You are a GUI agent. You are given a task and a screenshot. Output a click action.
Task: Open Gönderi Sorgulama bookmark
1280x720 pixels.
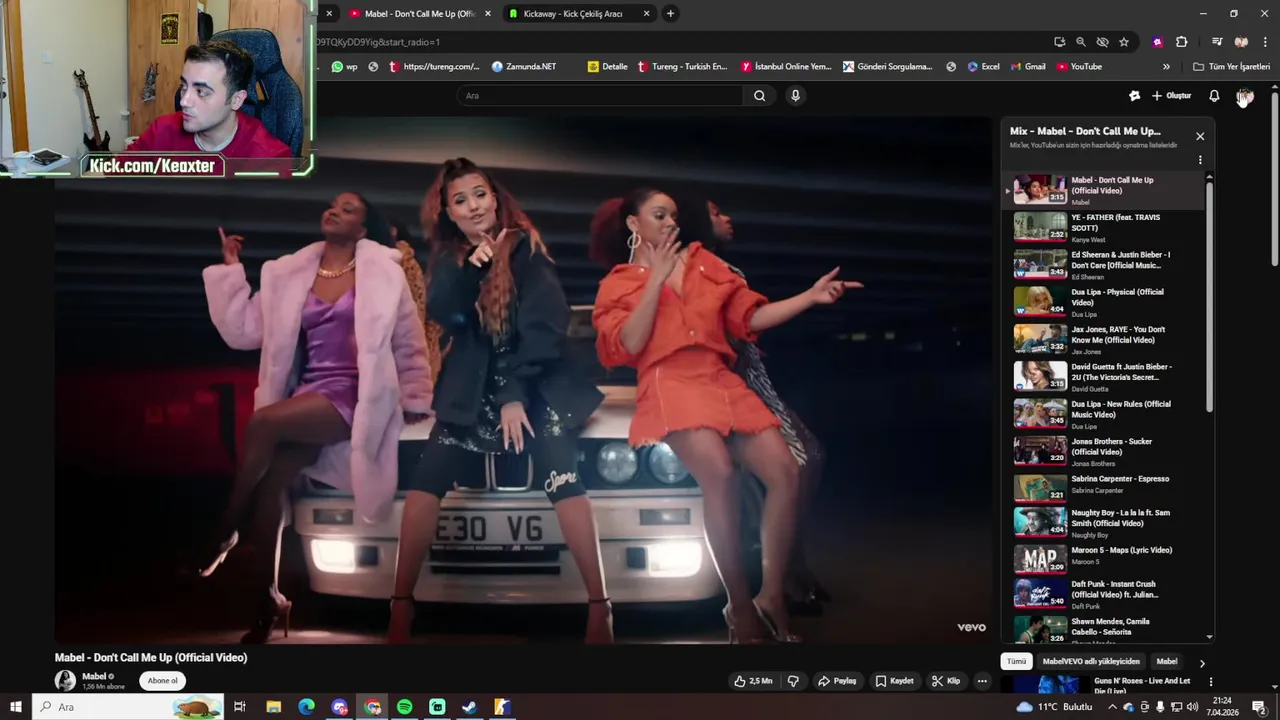click(888, 67)
